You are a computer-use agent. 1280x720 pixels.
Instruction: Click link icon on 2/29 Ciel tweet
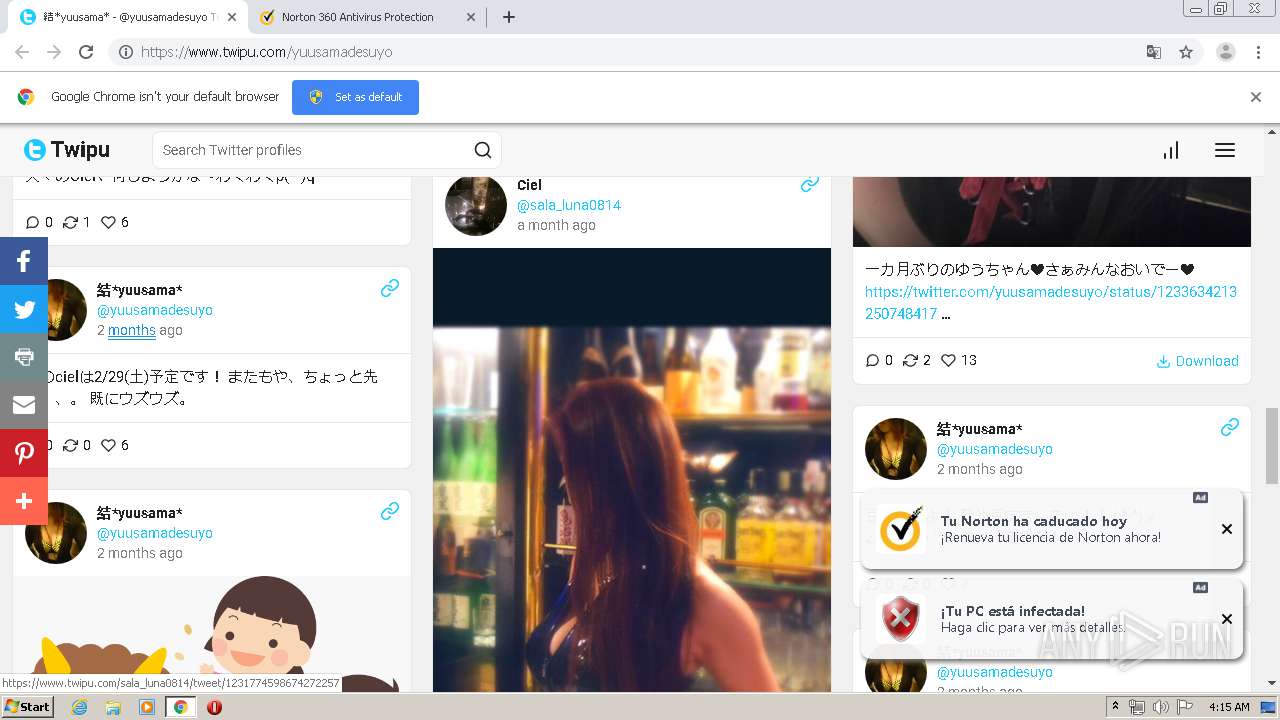tap(390, 288)
